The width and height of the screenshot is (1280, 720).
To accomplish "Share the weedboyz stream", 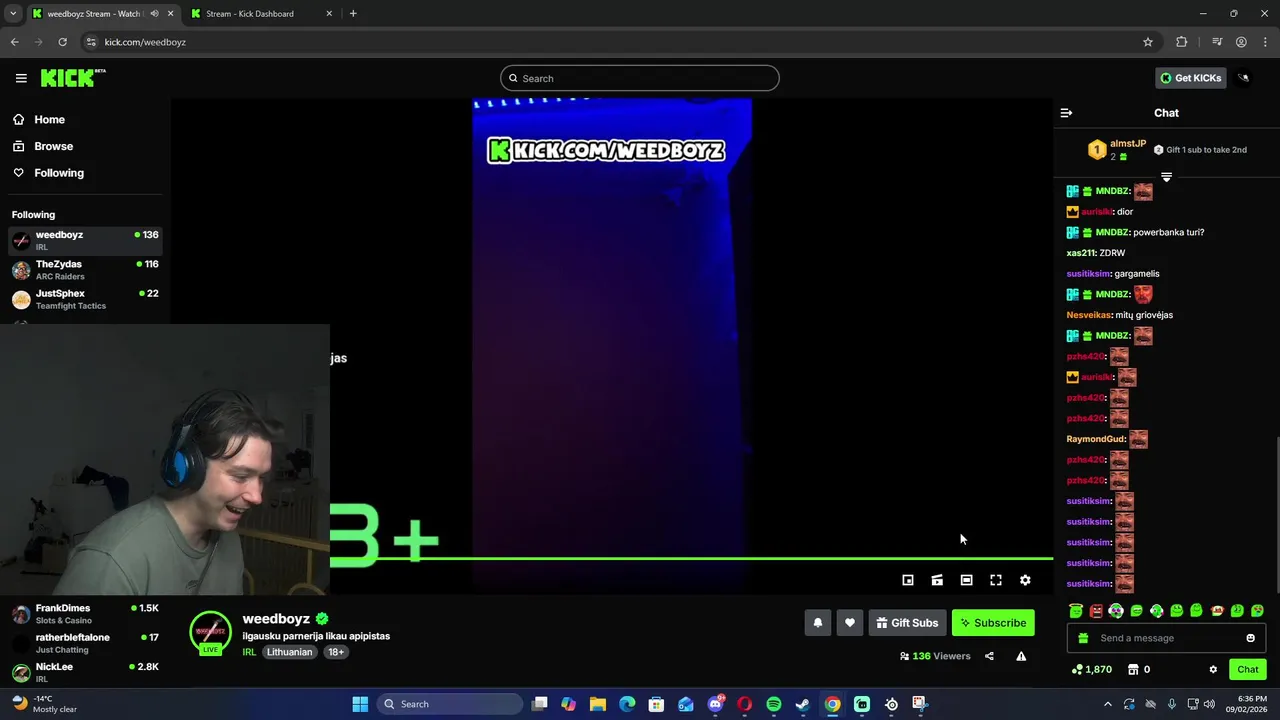I will [989, 656].
